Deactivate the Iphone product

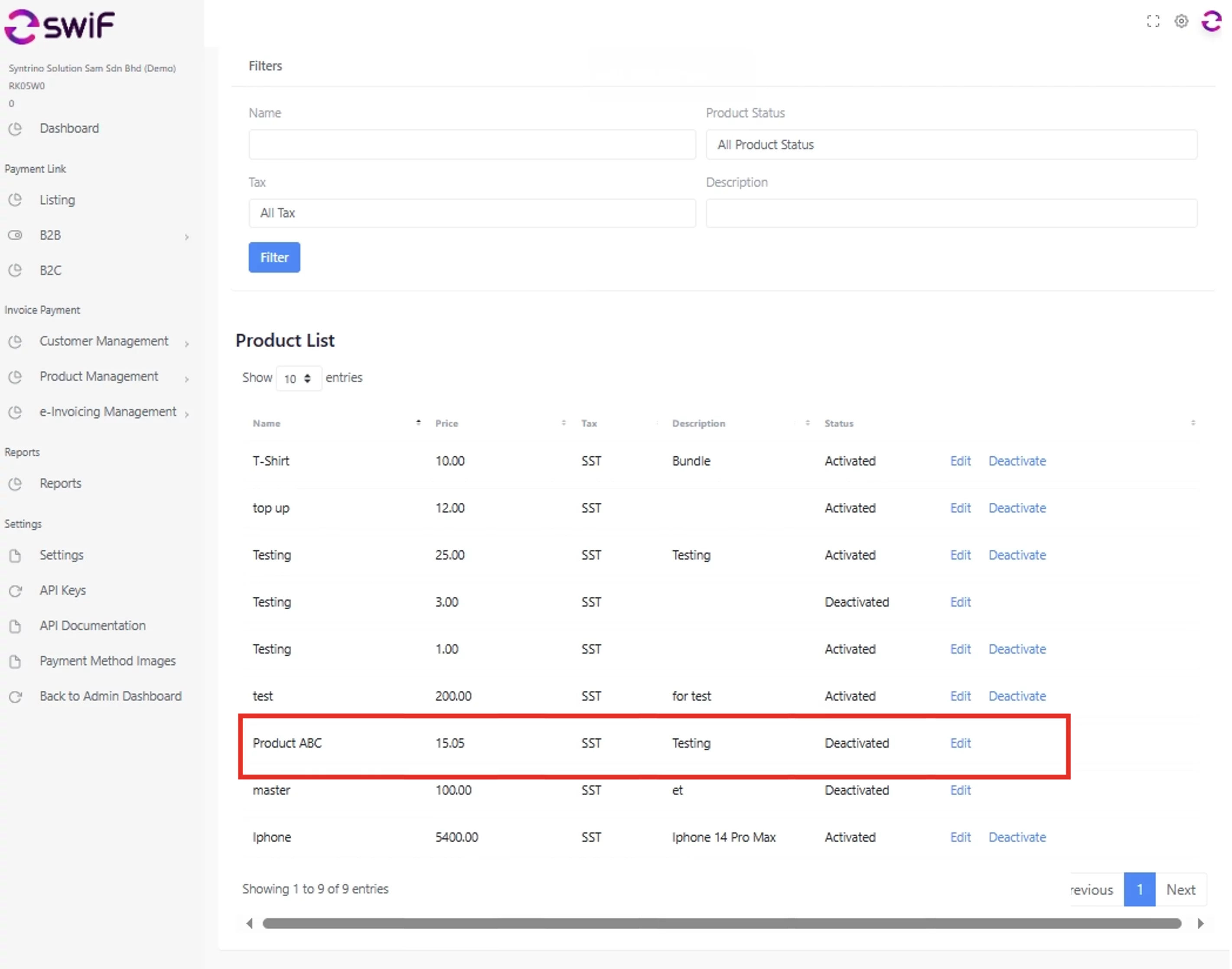click(1017, 837)
